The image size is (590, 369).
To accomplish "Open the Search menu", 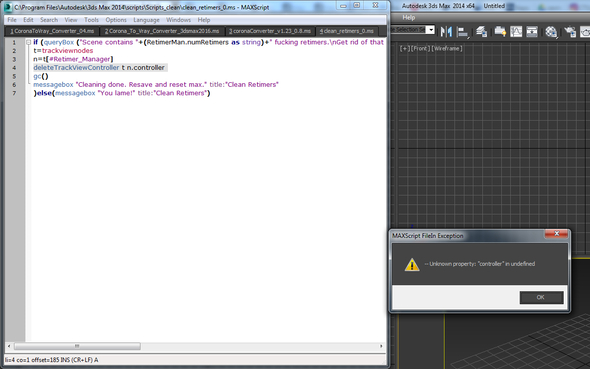I will pos(49,20).
